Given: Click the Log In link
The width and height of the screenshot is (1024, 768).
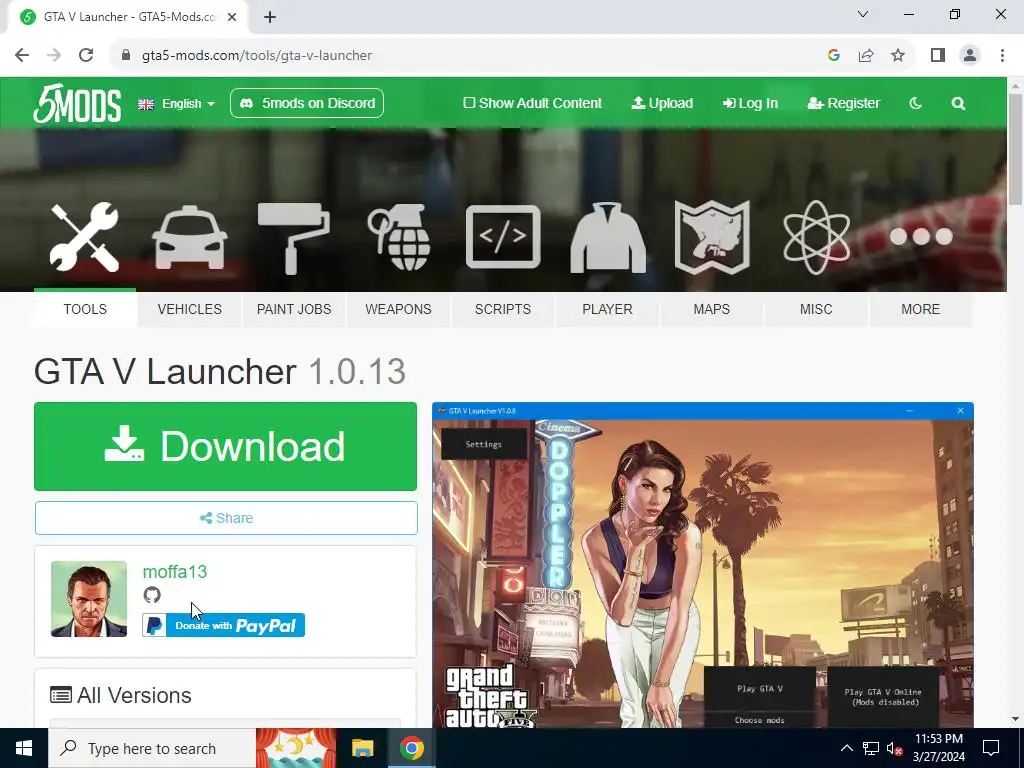Looking at the screenshot, I should pyautogui.click(x=750, y=103).
